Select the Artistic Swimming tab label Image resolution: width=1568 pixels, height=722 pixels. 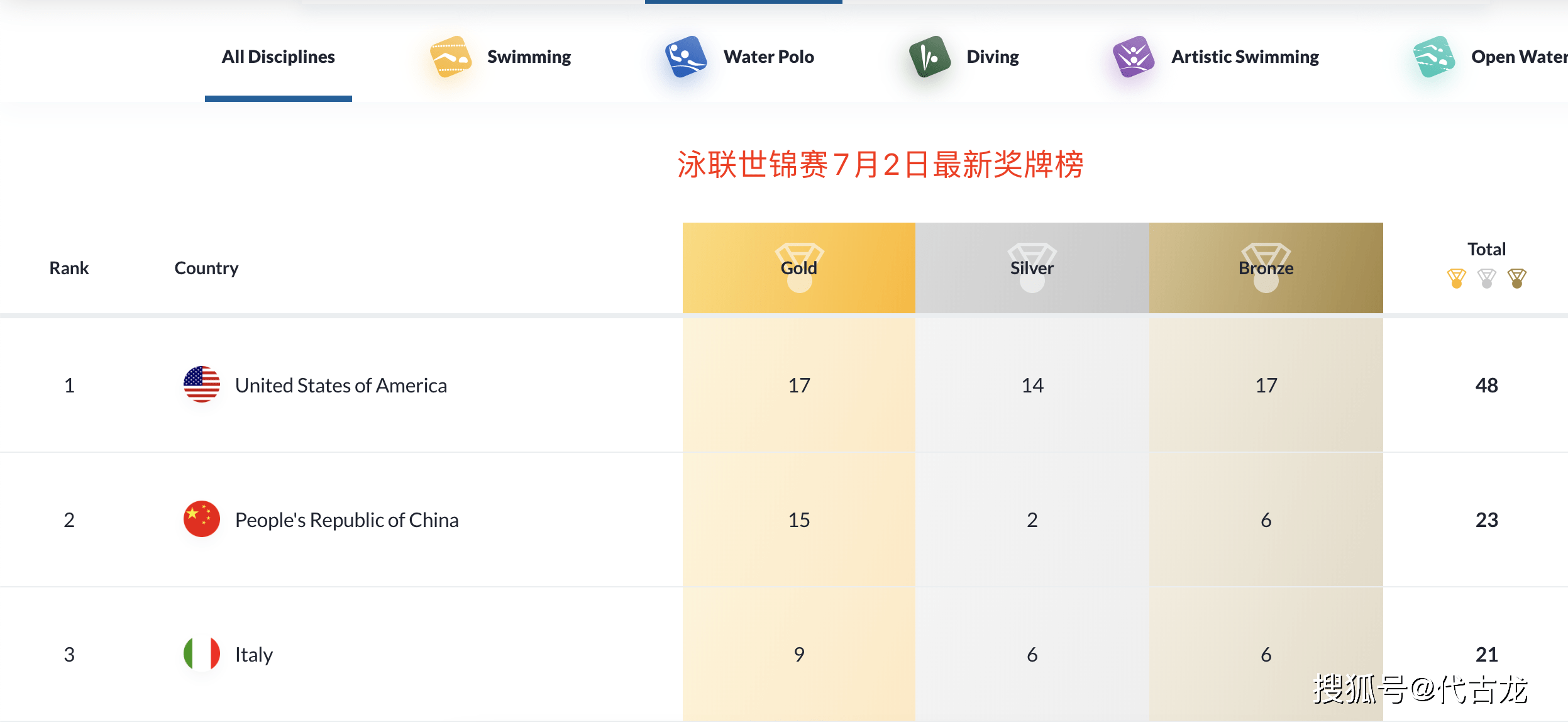(x=1244, y=57)
